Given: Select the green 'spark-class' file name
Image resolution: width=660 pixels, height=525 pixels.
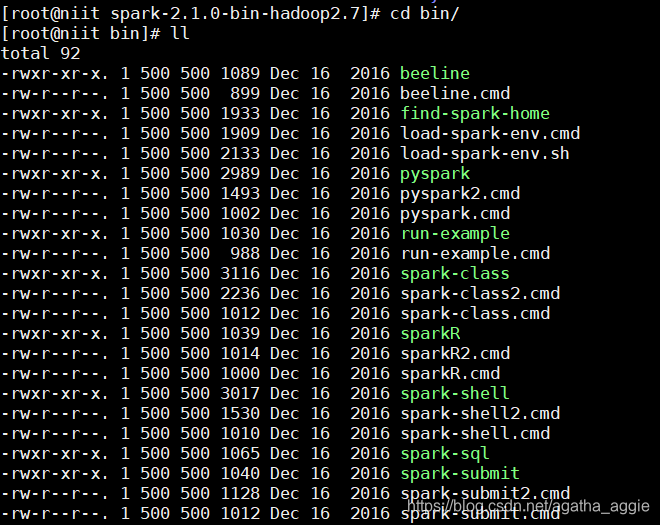Looking at the screenshot, I should 455,273.
